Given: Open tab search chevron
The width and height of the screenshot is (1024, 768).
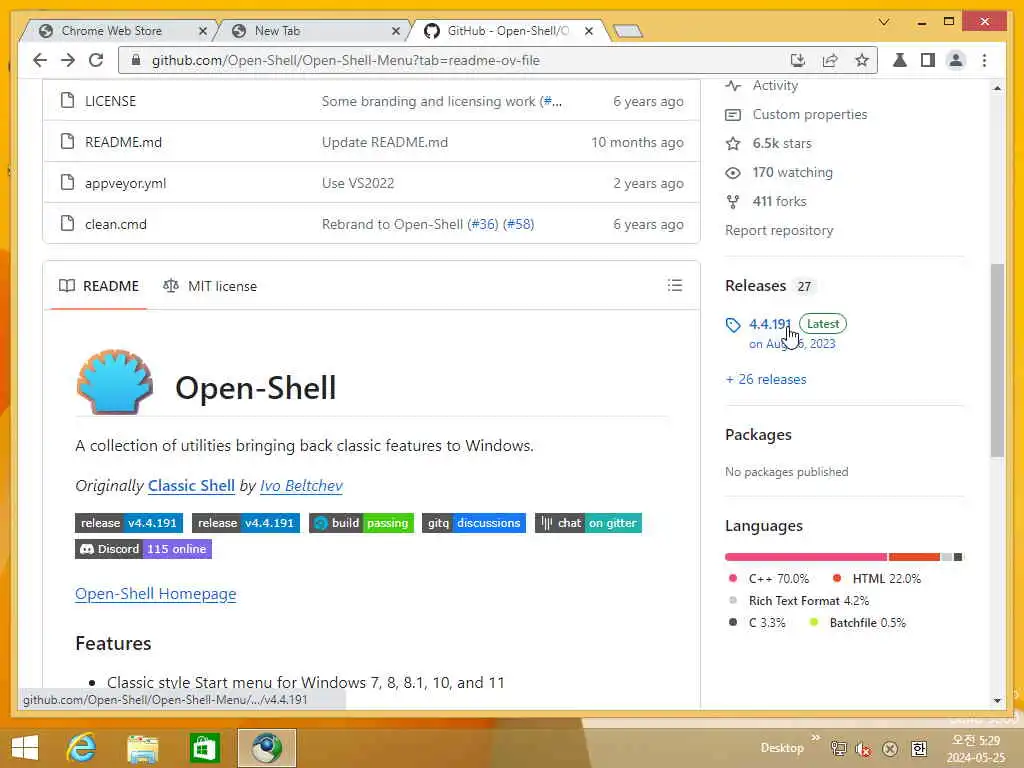Looking at the screenshot, I should coord(884,22).
